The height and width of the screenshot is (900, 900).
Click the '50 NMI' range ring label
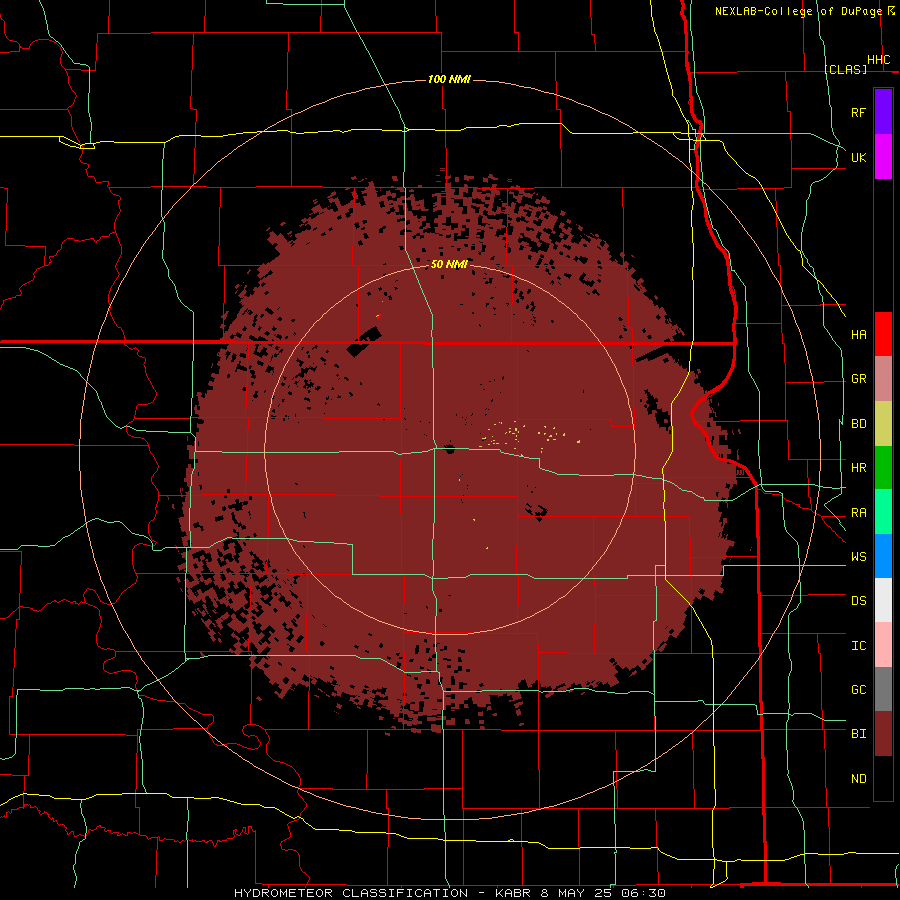[x=449, y=264]
